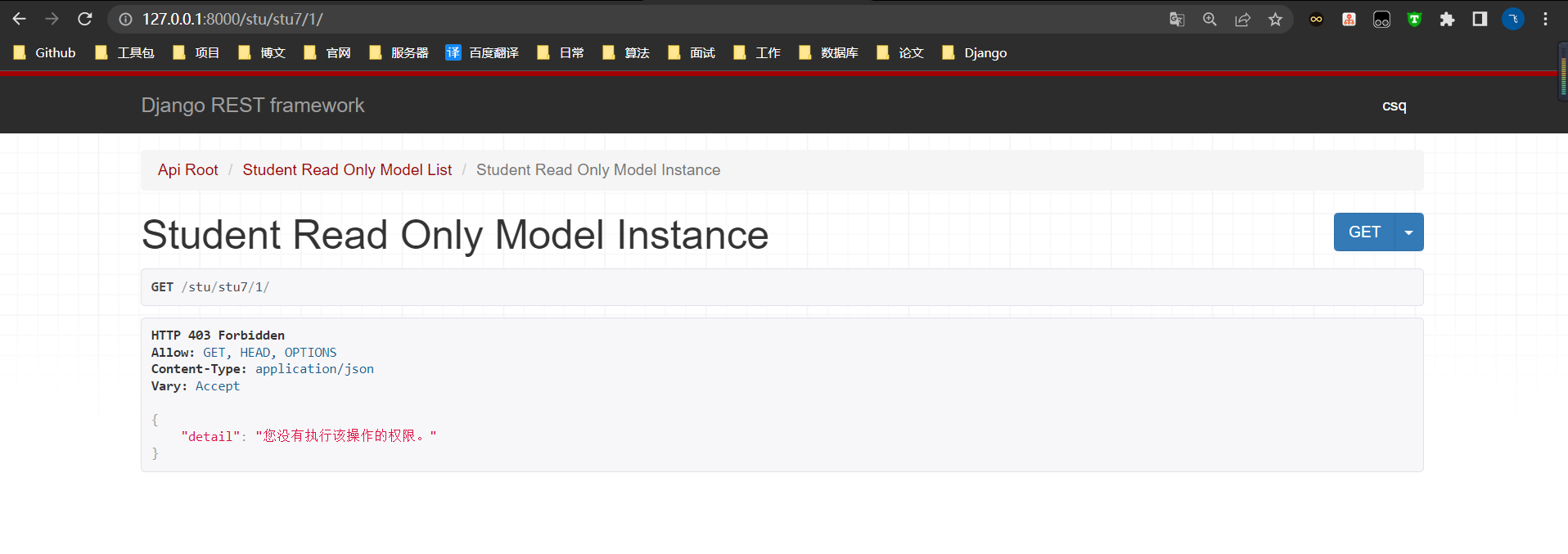1568x554 pixels.
Task: Open the red square extension icon
Action: click(1349, 19)
